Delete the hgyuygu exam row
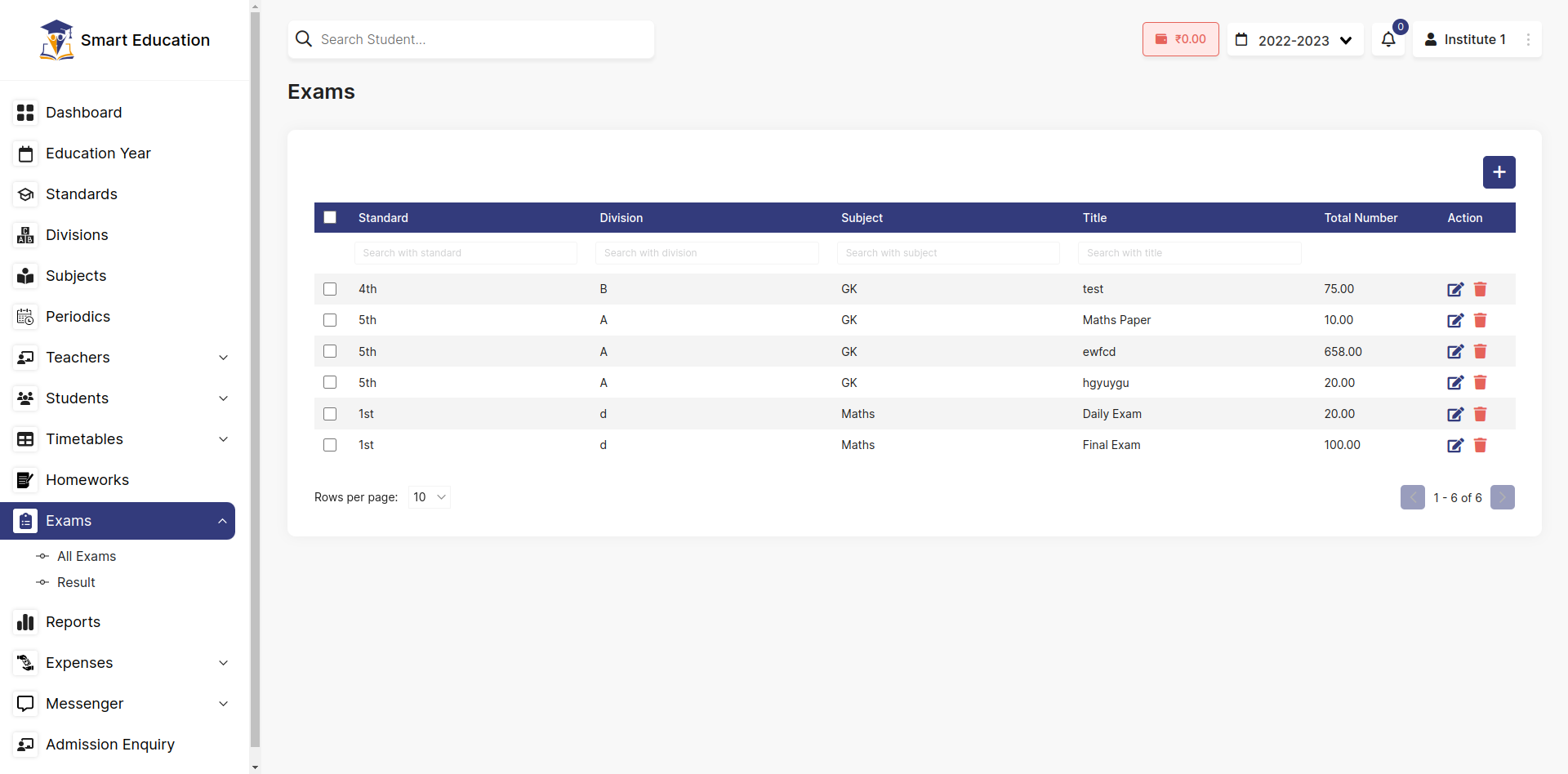Screen dimensions: 1568x774 point(1481,383)
